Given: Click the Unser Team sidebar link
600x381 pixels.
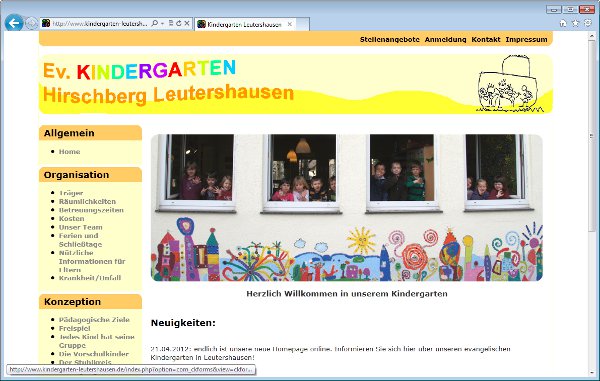Looking at the screenshot, I should [x=80, y=227].
